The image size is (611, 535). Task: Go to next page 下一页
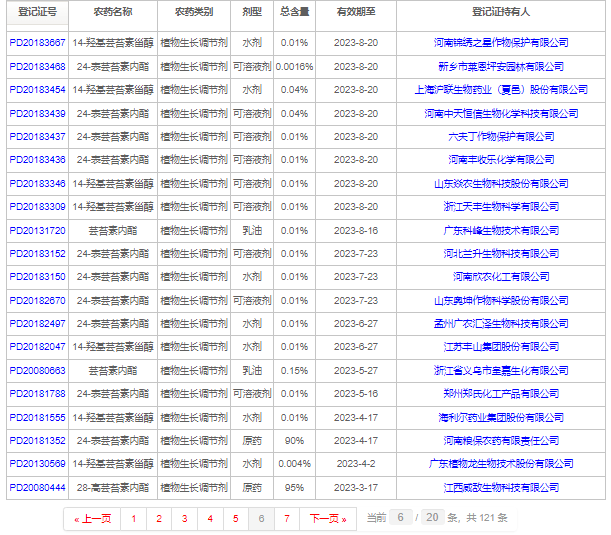tap(328, 519)
